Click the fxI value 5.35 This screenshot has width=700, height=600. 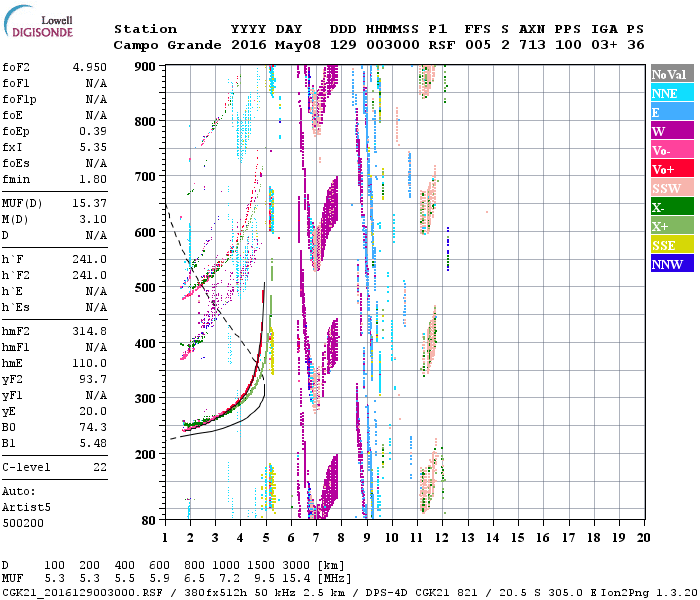pos(93,147)
